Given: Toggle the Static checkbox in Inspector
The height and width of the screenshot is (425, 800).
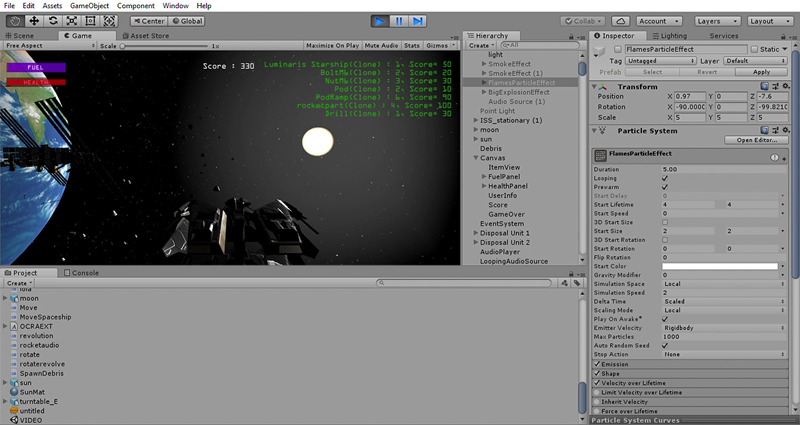Looking at the screenshot, I should tap(755, 49).
